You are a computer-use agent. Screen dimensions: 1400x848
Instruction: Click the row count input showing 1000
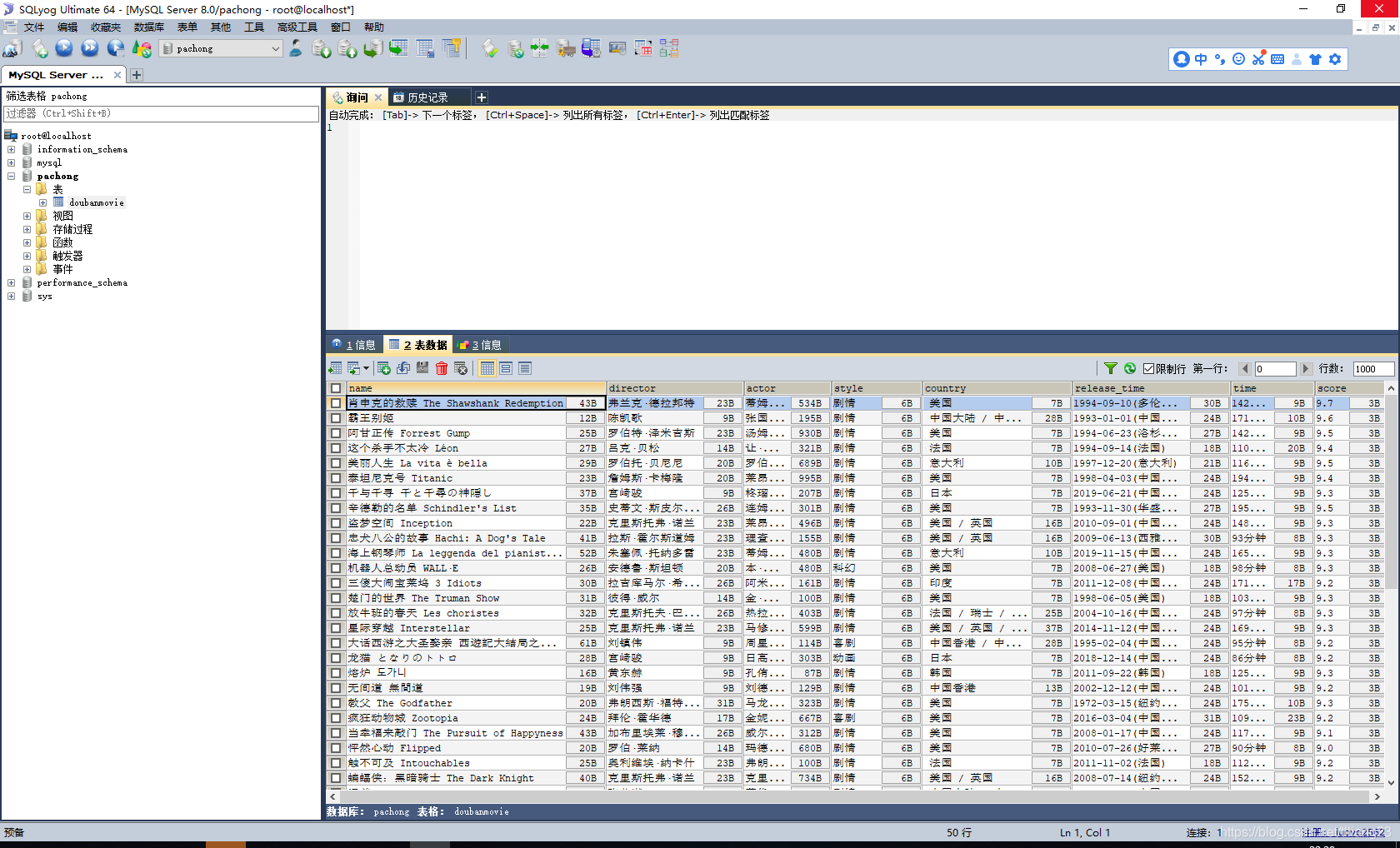(1373, 369)
